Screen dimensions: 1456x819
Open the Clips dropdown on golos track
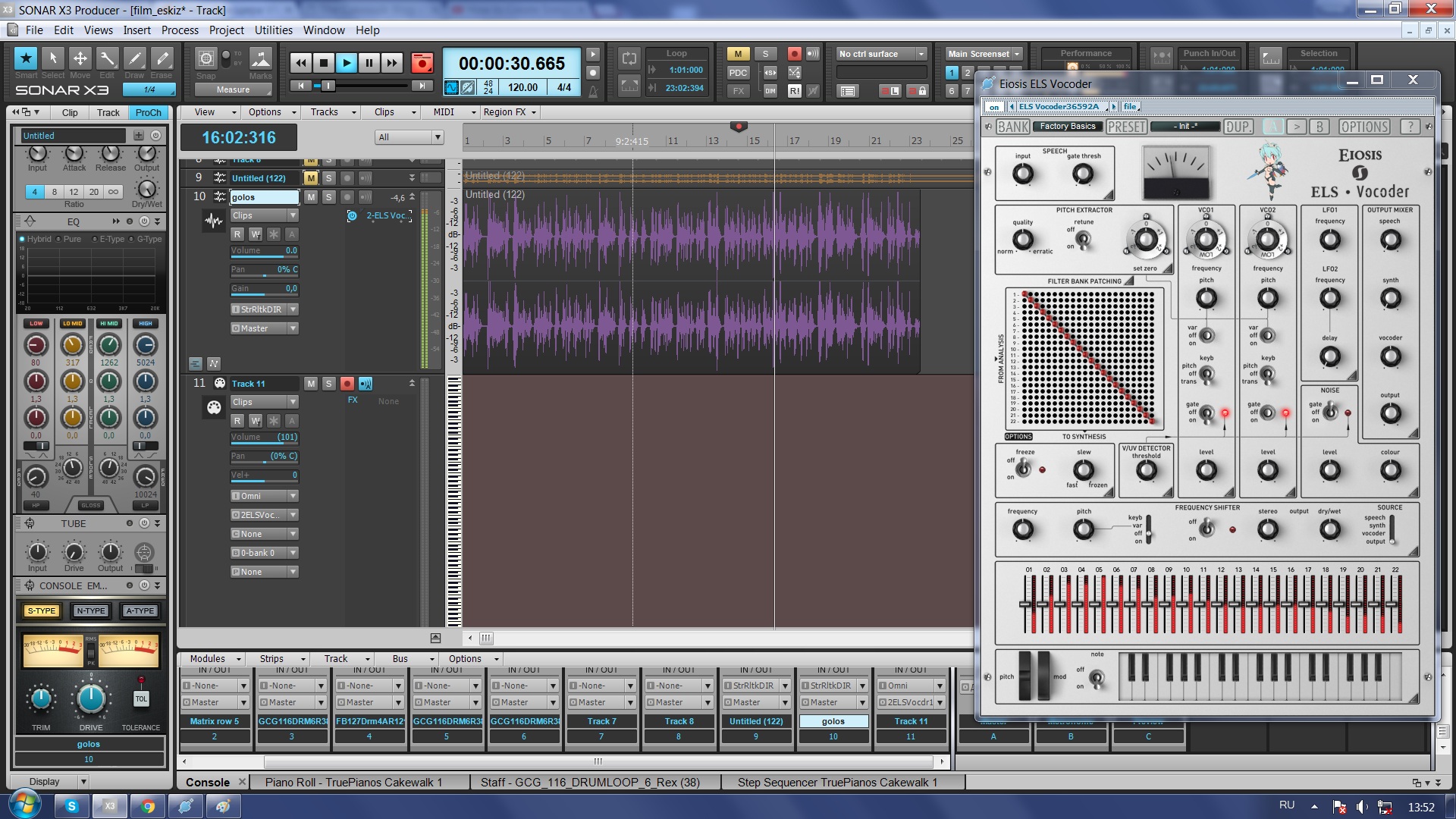[x=293, y=215]
